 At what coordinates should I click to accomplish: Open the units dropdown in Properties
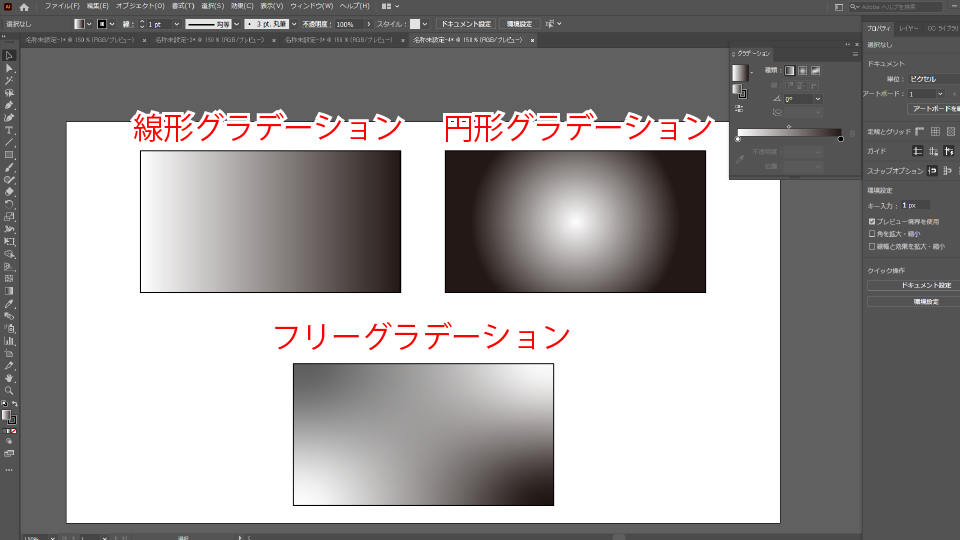point(933,79)
